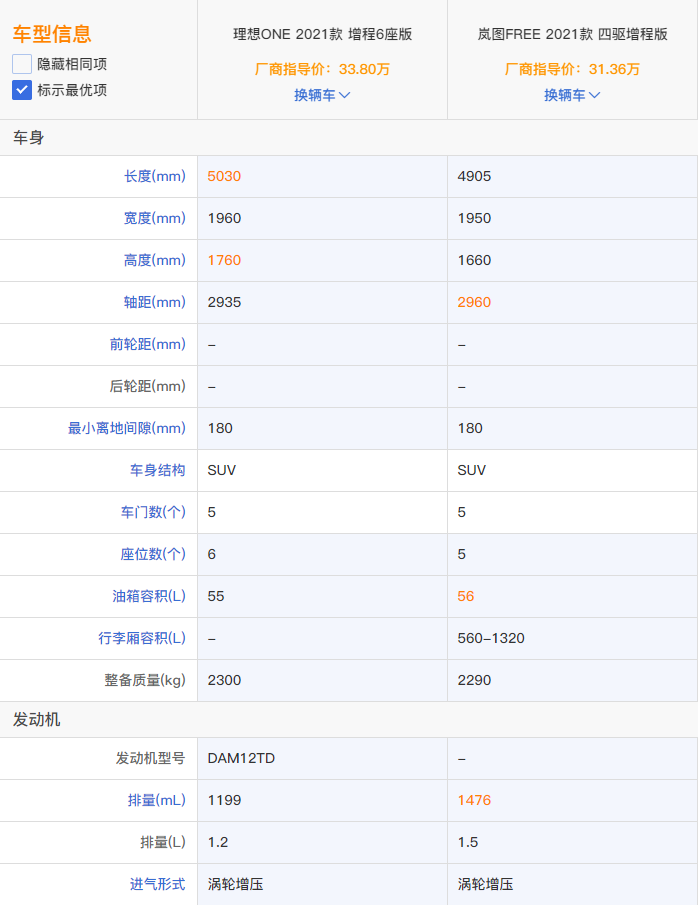Click 厂商指导价：31.36万 price text
Viewport: 698px width, 905px height.
[x=572, y=69]
